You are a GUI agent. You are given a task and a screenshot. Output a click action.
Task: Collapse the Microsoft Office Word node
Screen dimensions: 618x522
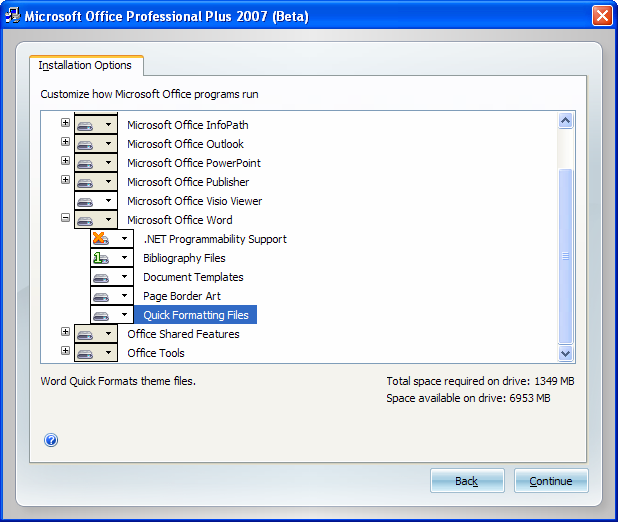pos(65,218)
